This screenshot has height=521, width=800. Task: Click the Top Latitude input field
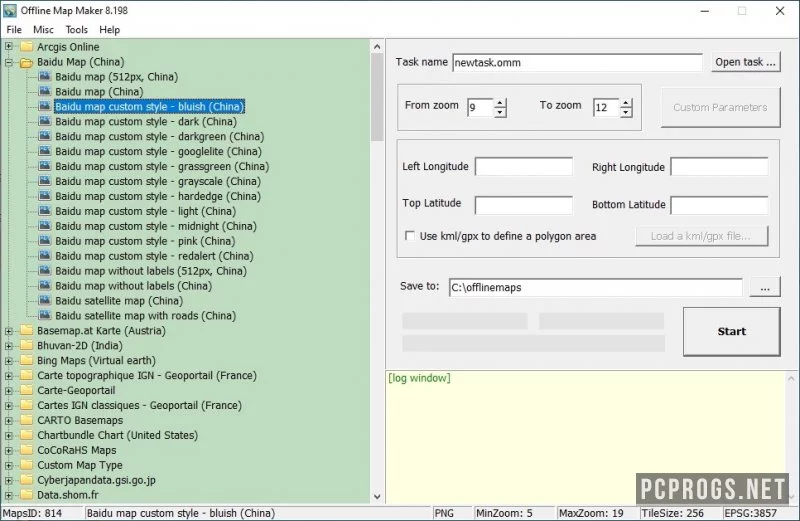point(524,205)
